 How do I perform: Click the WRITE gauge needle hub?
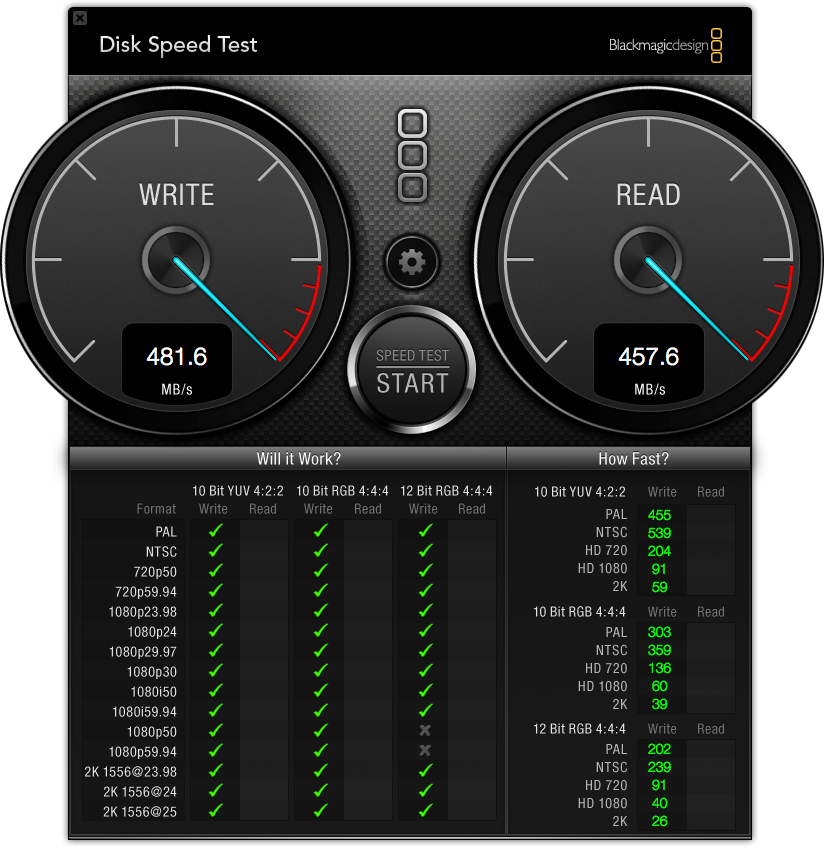176,260
